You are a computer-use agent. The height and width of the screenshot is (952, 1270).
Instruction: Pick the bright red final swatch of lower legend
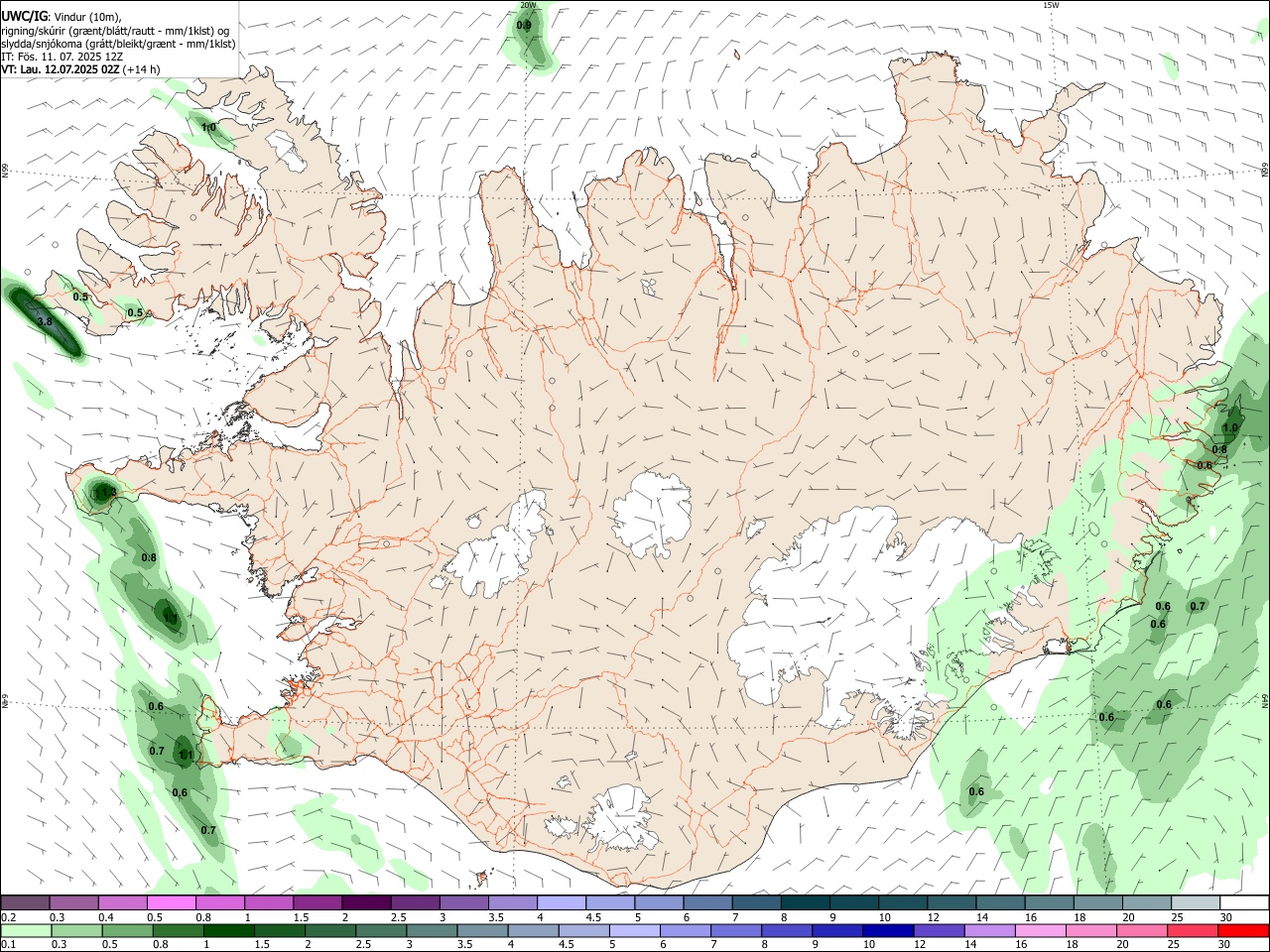1243,931
